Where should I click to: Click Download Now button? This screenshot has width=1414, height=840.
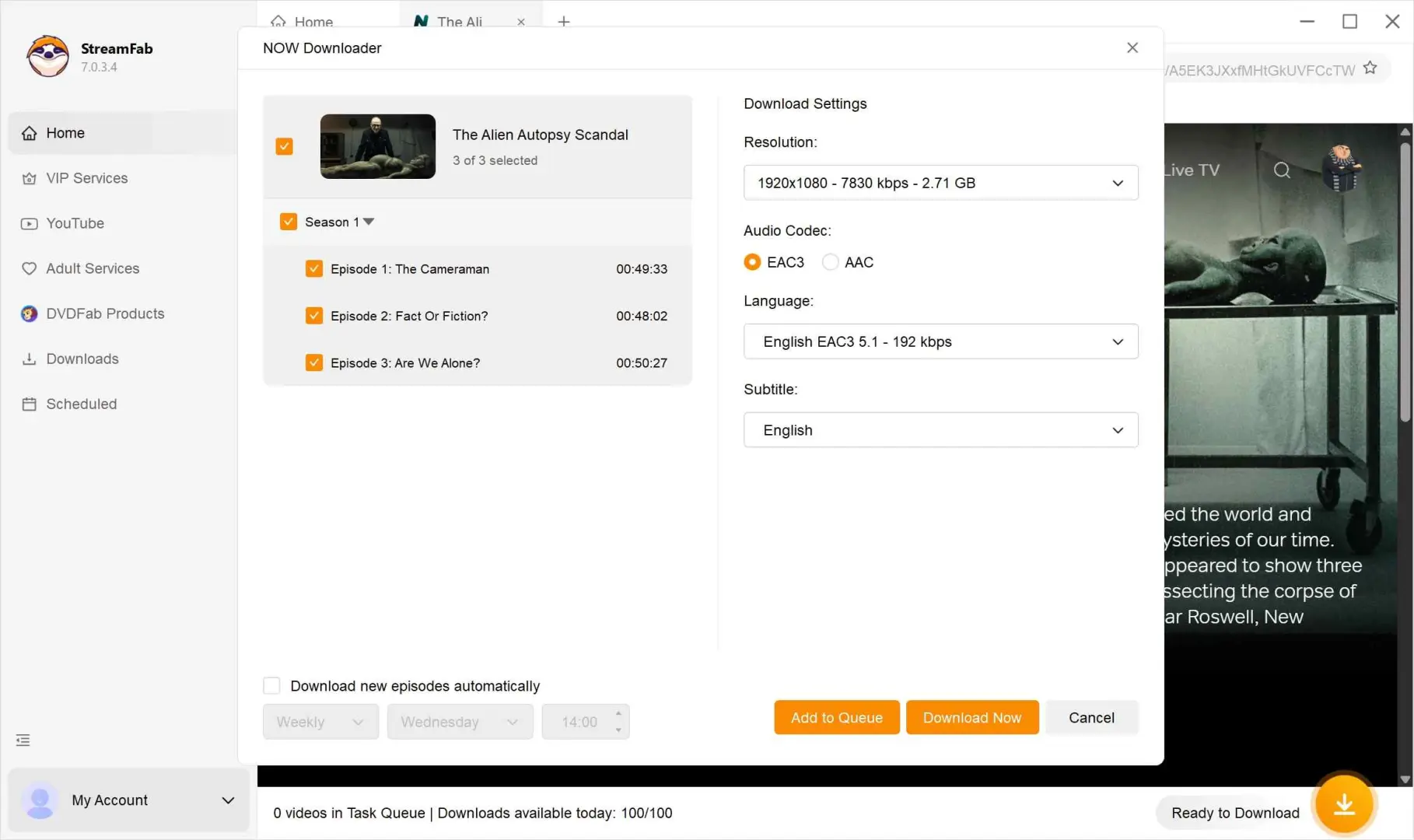(972, 717)
